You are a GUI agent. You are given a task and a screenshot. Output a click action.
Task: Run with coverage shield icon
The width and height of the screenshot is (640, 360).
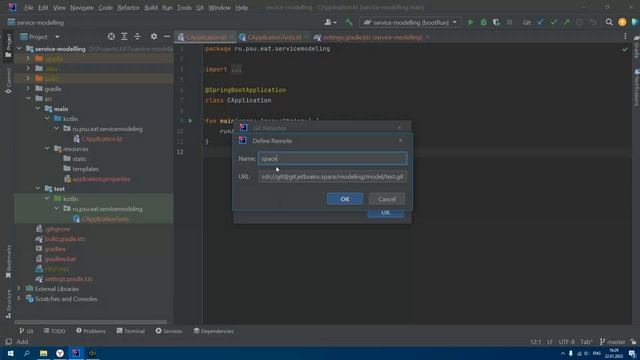click(496, 22)
